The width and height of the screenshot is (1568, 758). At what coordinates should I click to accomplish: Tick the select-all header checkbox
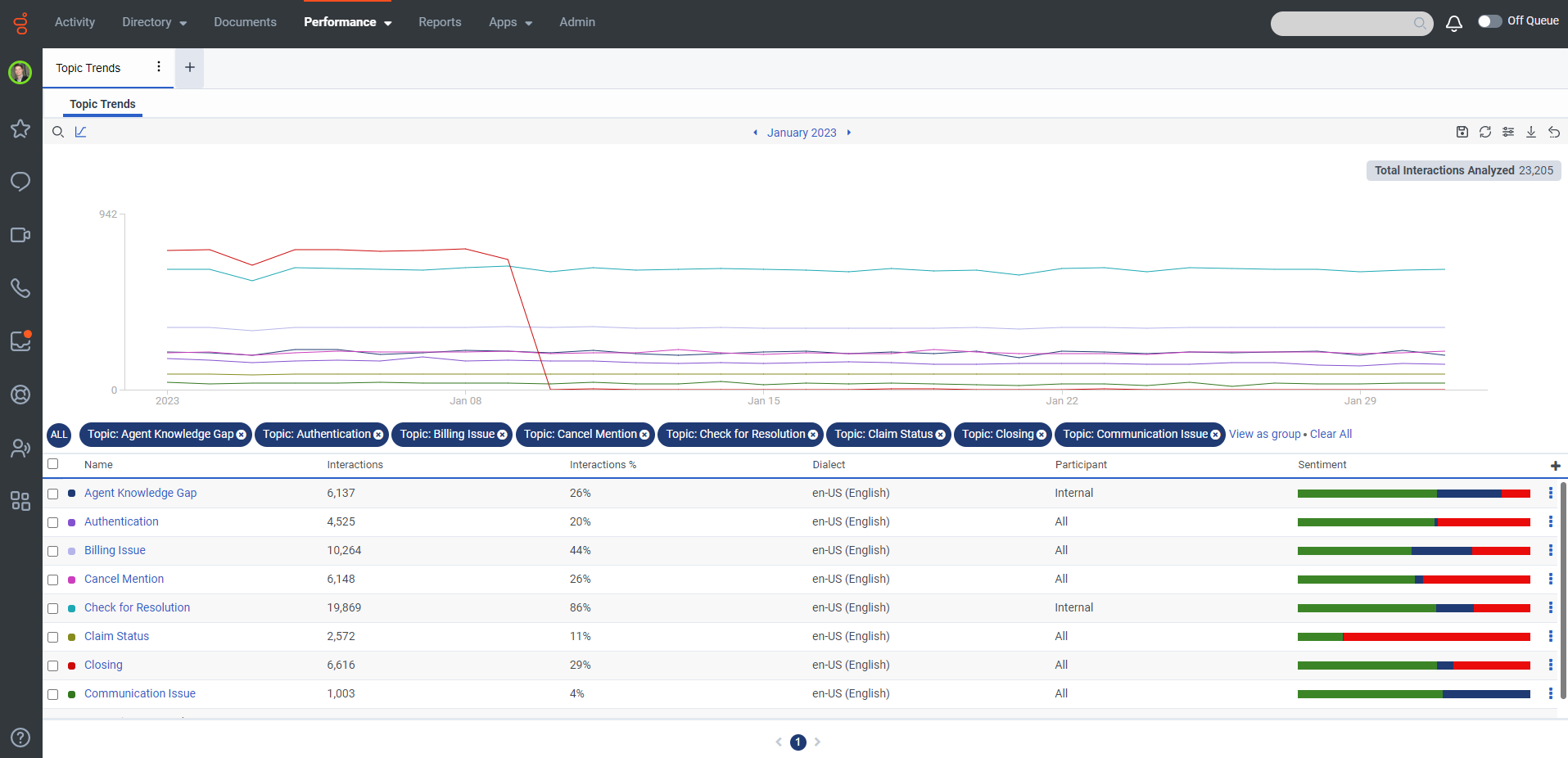(53, 464)
